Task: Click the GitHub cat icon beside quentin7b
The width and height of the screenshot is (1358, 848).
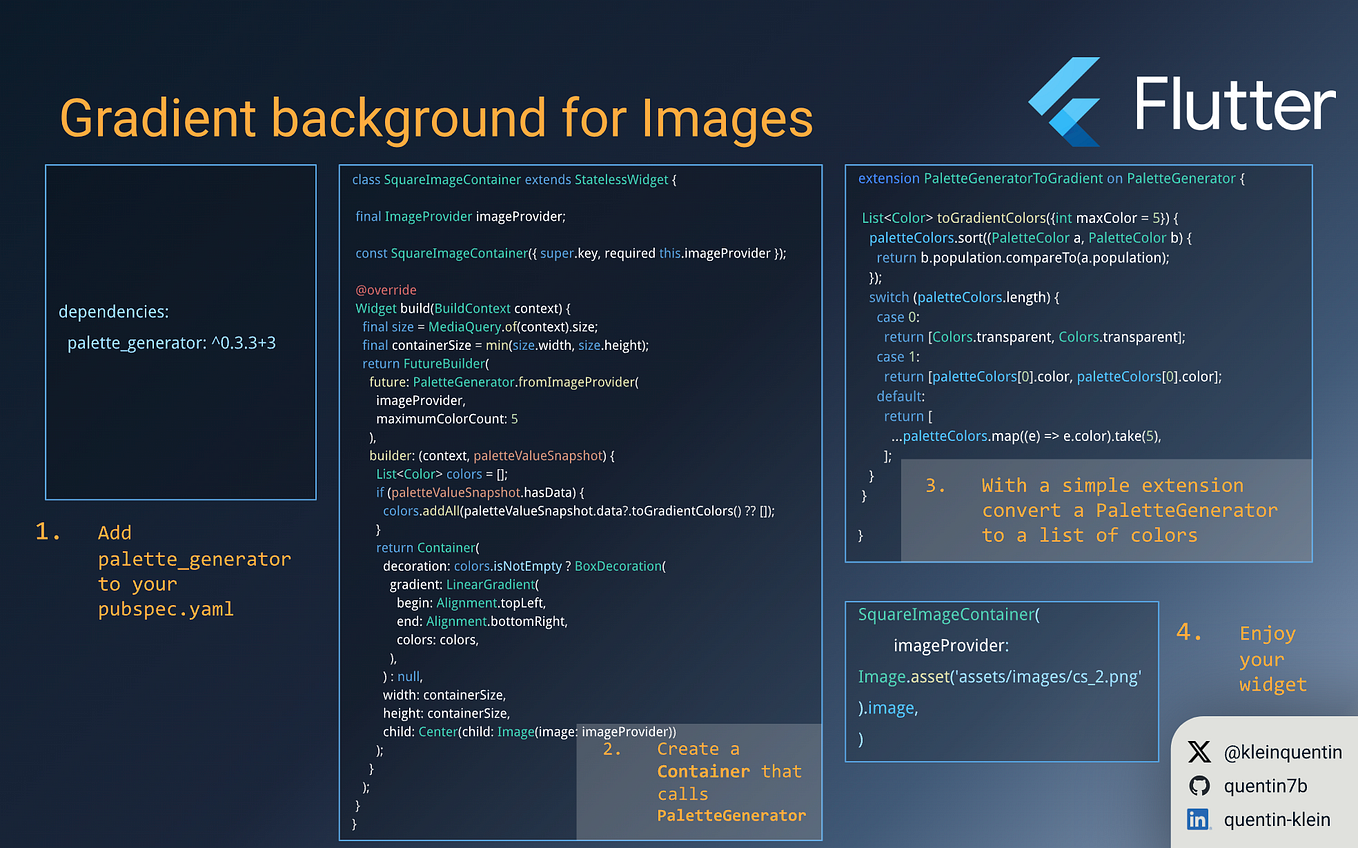Action: pos(1199,785)
